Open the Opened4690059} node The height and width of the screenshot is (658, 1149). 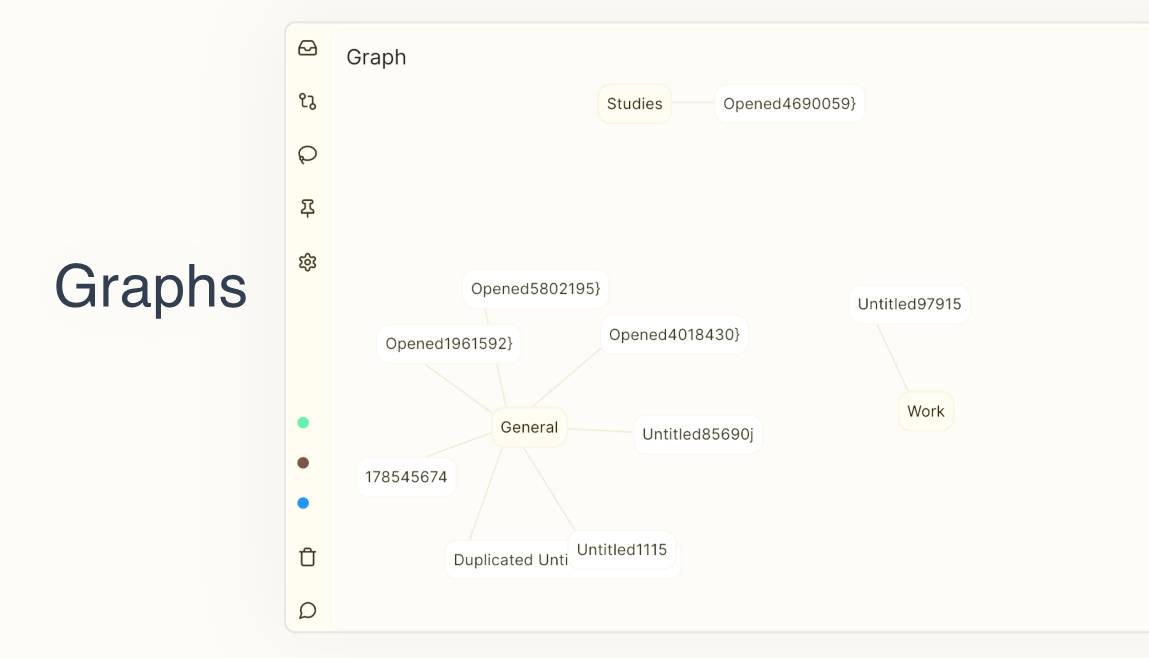pos(789,104)
